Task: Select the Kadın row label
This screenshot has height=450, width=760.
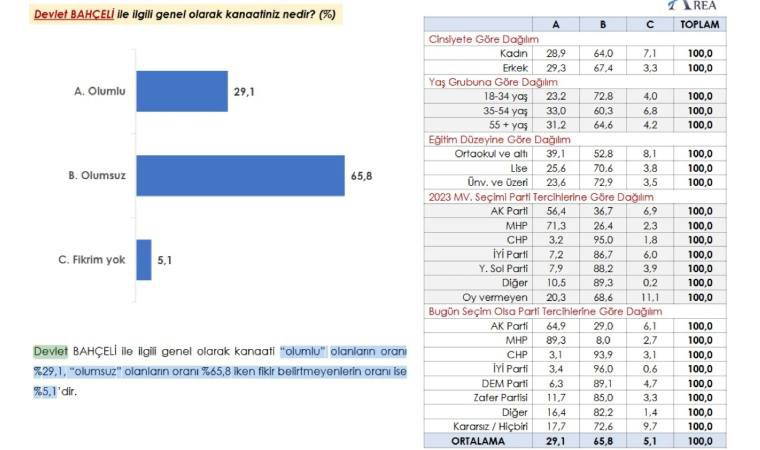Action: [513, 52]
